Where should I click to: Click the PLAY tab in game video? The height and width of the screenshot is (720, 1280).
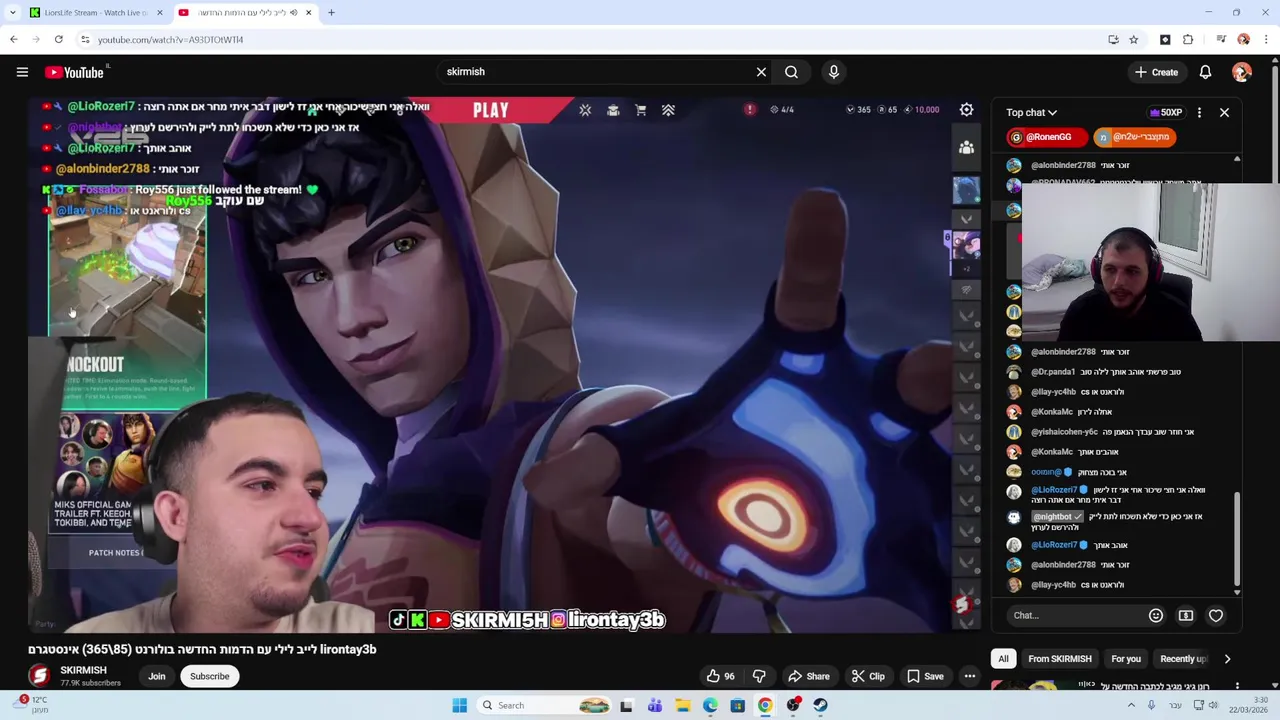coord(491,110)
